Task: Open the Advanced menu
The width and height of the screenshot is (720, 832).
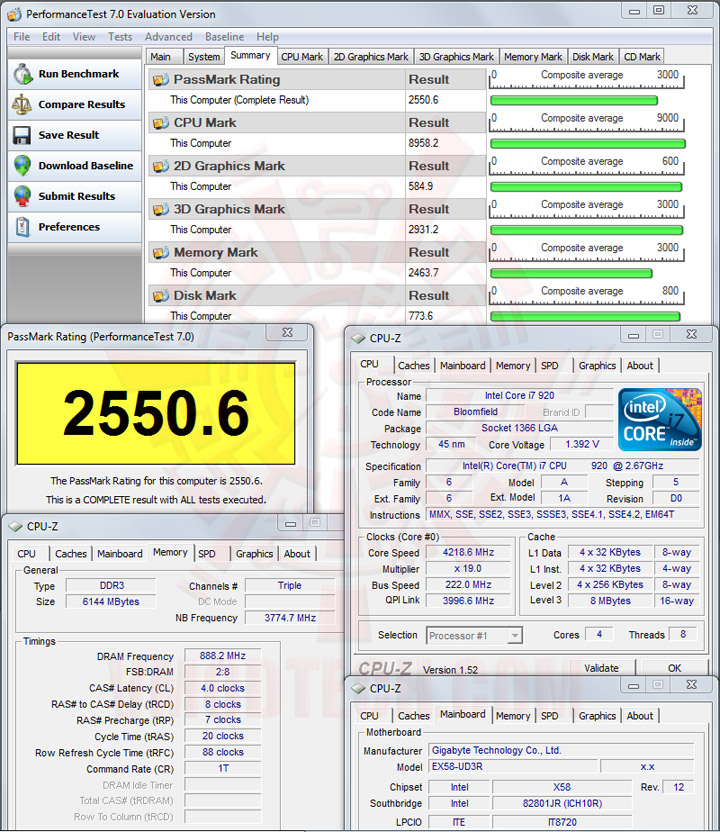Action: point(168,37)
